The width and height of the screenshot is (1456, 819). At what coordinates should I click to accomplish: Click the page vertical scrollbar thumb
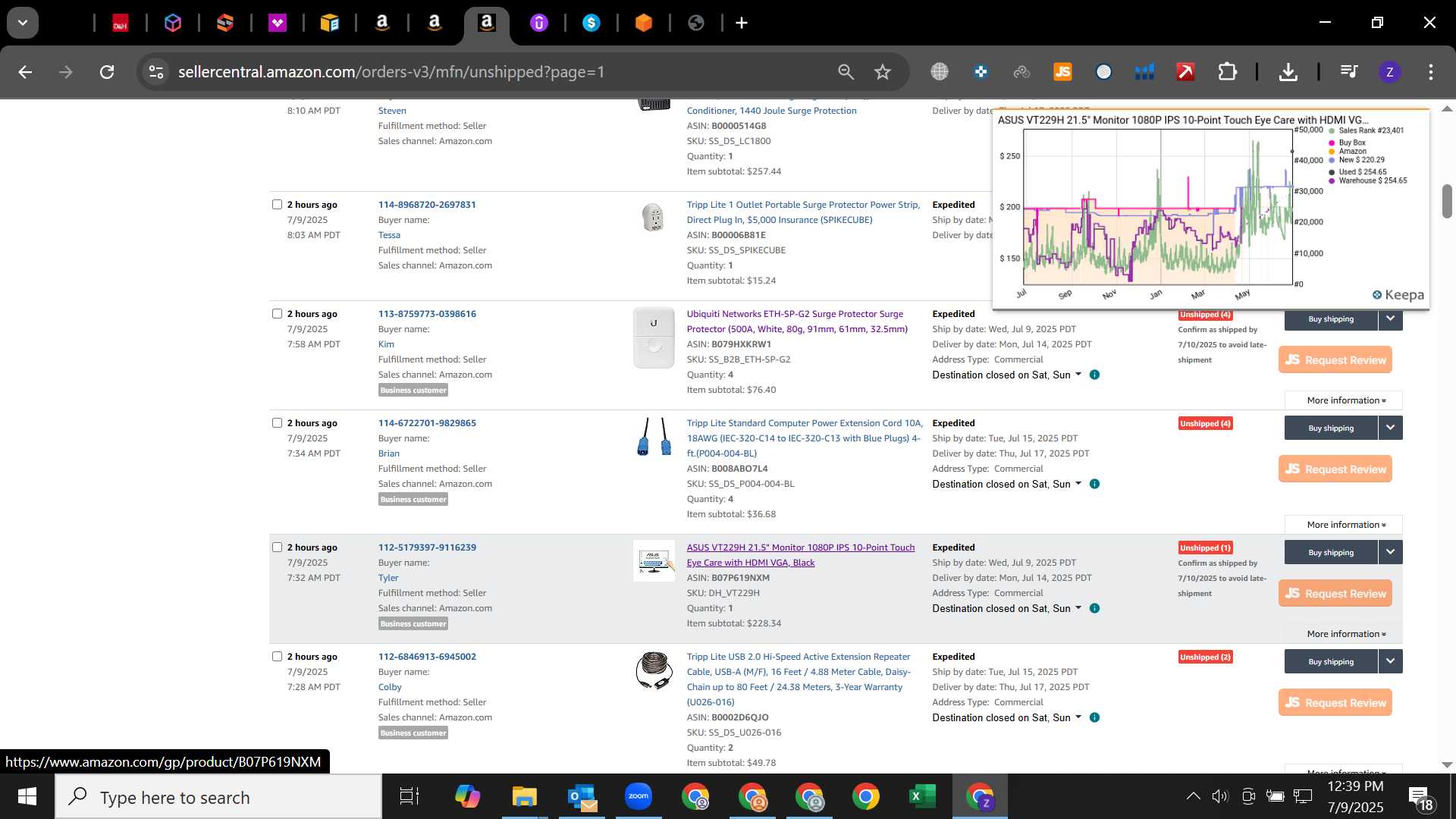tap(1447, 201)
